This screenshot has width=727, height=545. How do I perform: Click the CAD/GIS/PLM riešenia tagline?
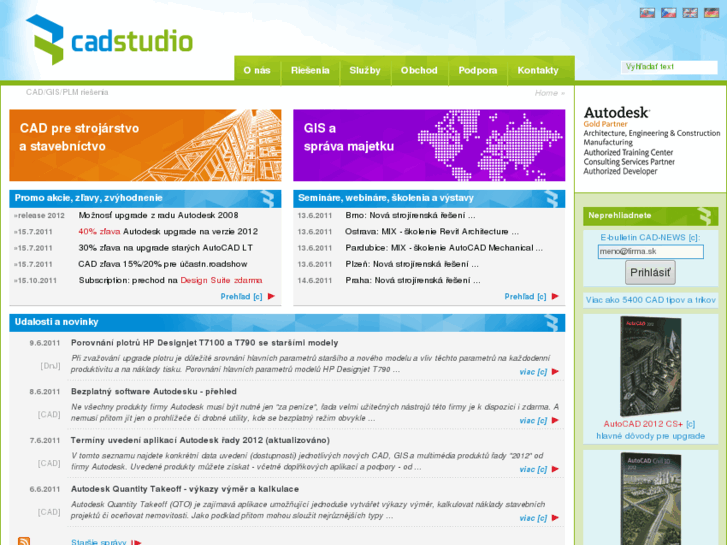67,92
